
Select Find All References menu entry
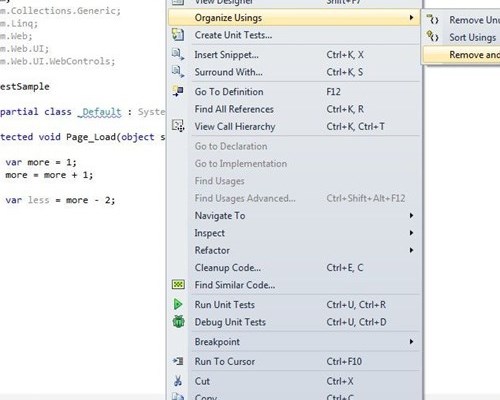click(x=294, y=109)
